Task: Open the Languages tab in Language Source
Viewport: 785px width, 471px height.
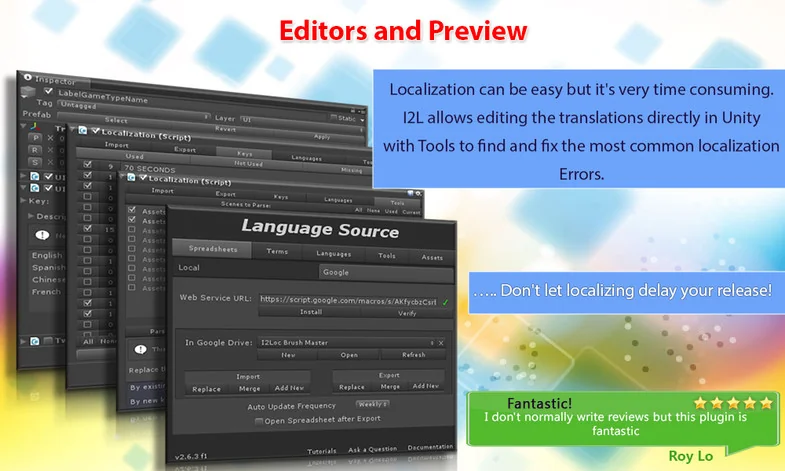Action: (333, 253)
